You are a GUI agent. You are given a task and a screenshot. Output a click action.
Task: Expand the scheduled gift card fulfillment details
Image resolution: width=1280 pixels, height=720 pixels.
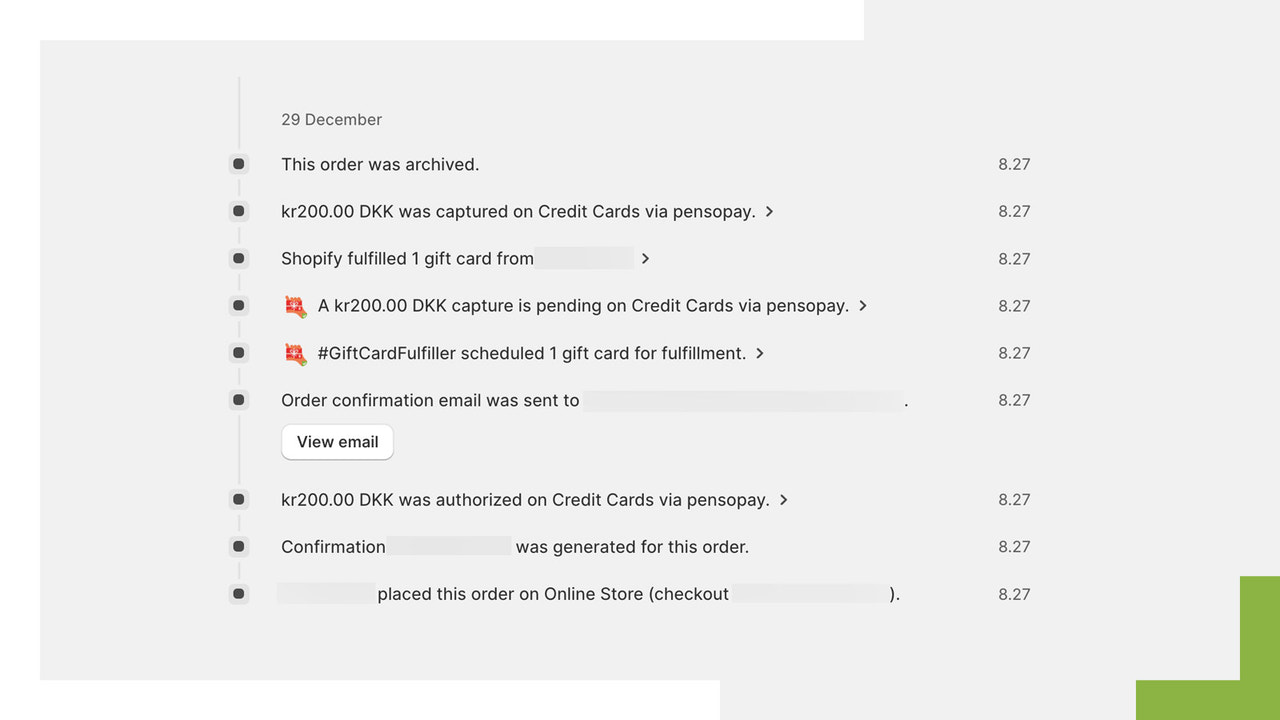[760, 352]
